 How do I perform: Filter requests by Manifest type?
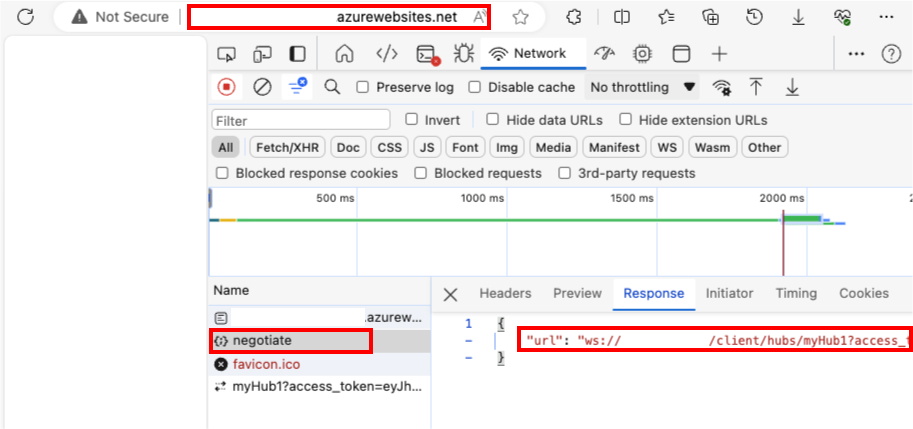point(614,147)
